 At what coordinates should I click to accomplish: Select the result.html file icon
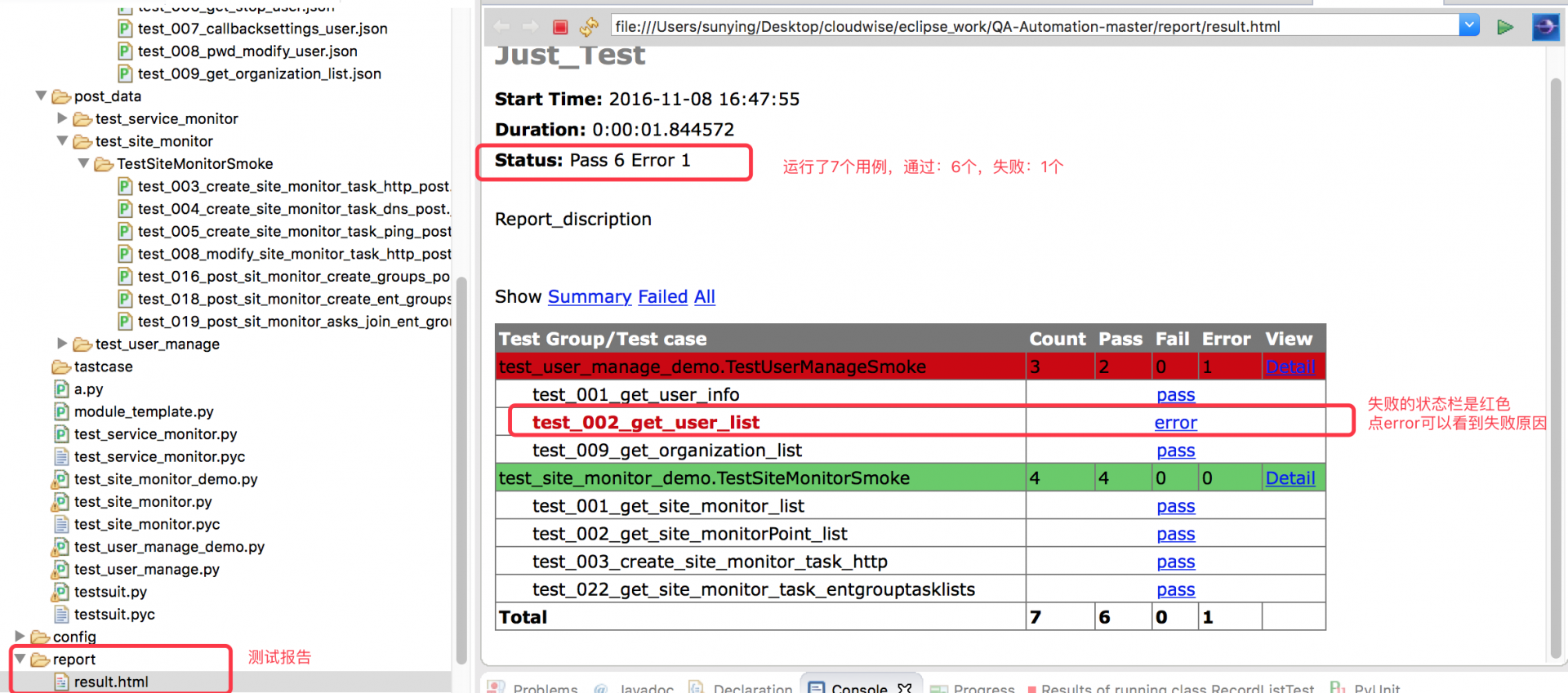(61, 682)
